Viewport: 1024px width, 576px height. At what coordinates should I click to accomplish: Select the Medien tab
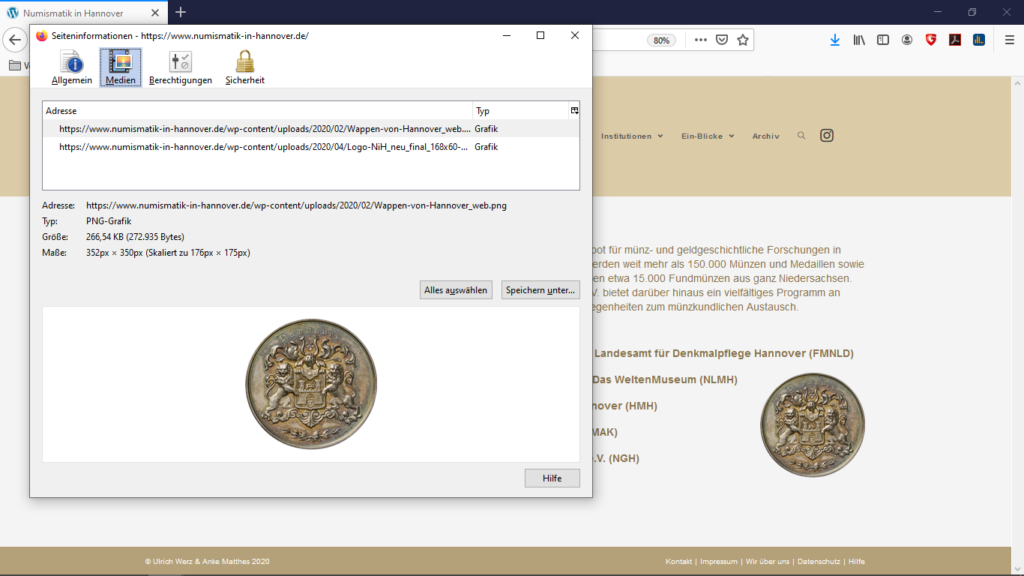(x=120, y=66)
